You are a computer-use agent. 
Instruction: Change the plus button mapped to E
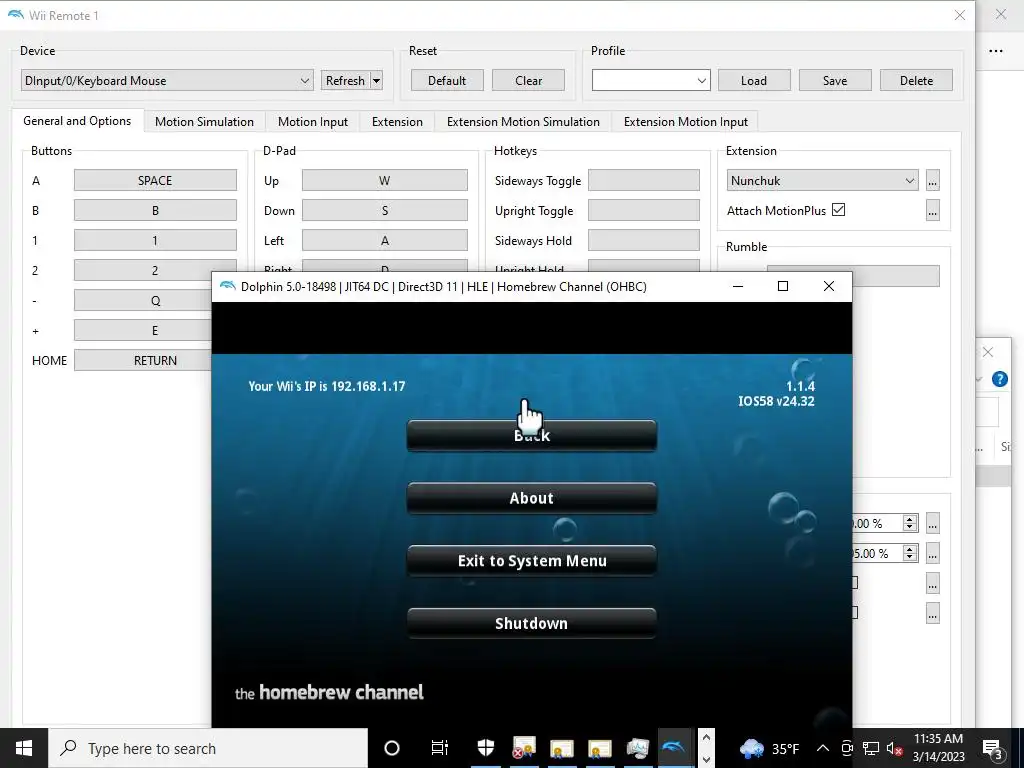coord(143,330)
